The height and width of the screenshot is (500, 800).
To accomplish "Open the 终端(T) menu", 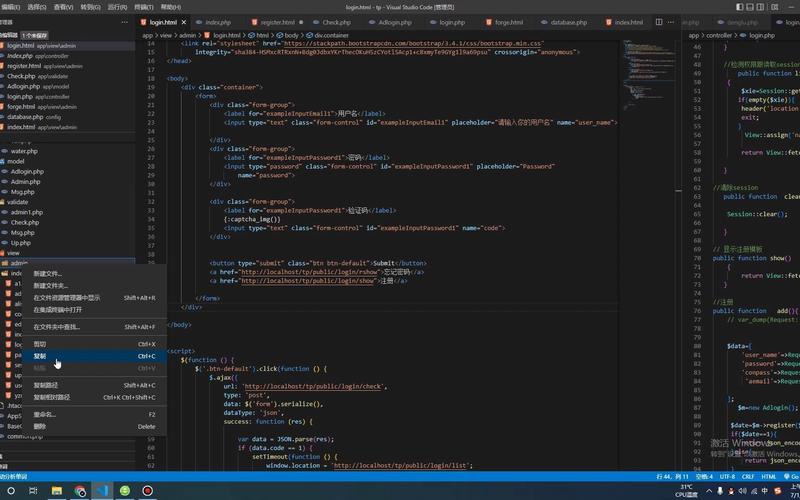I will (x=143, y=7).
